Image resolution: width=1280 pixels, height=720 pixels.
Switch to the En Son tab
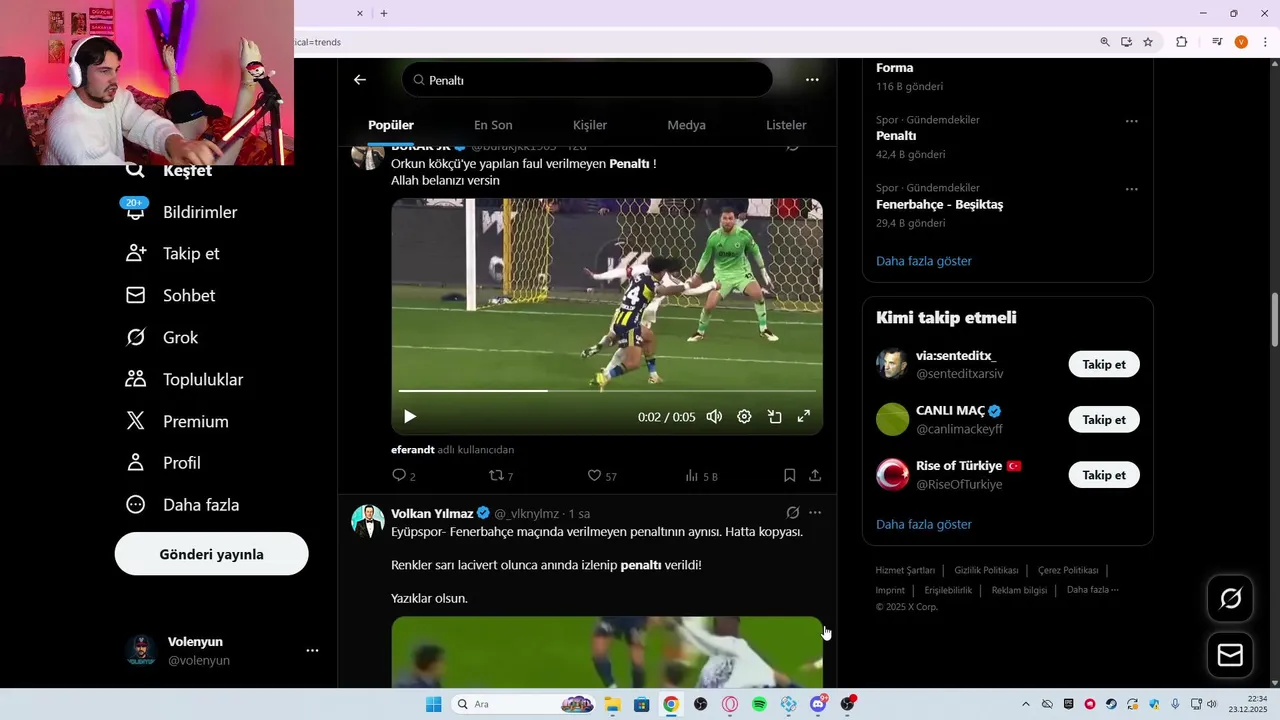coord(493,125)
